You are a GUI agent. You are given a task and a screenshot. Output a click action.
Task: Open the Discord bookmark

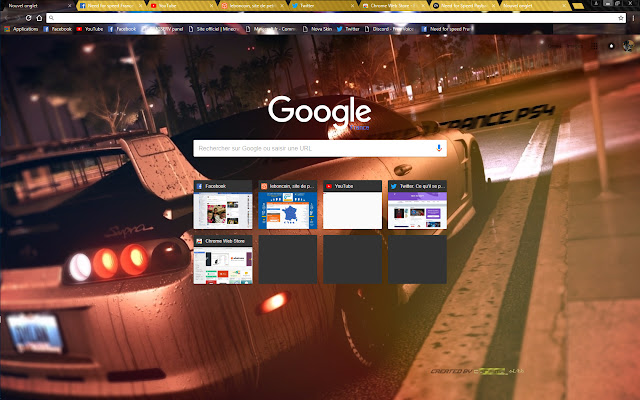(389, 29)
